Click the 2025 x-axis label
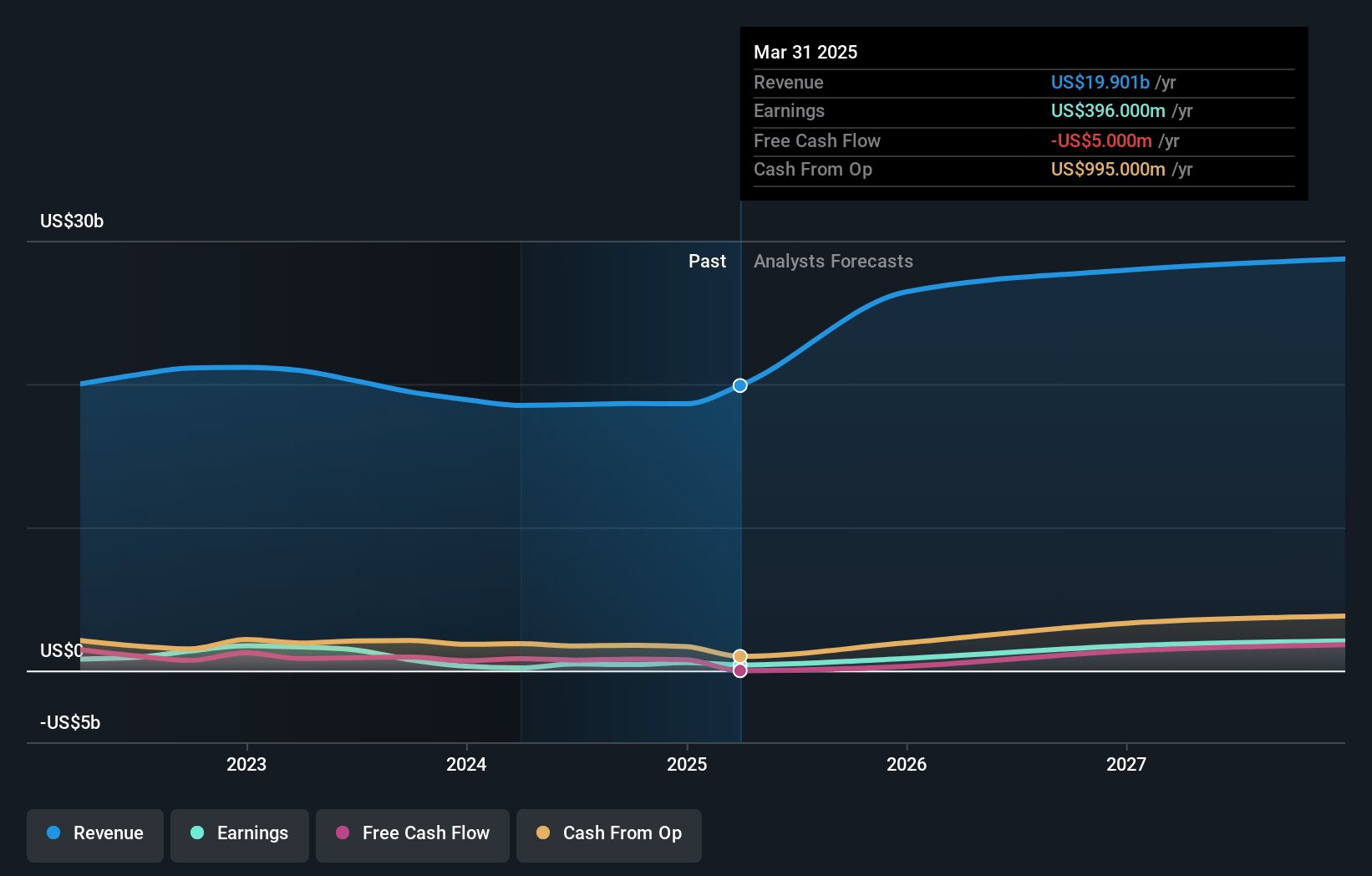This screenshot has height=876, width=1372. point(687,764)
